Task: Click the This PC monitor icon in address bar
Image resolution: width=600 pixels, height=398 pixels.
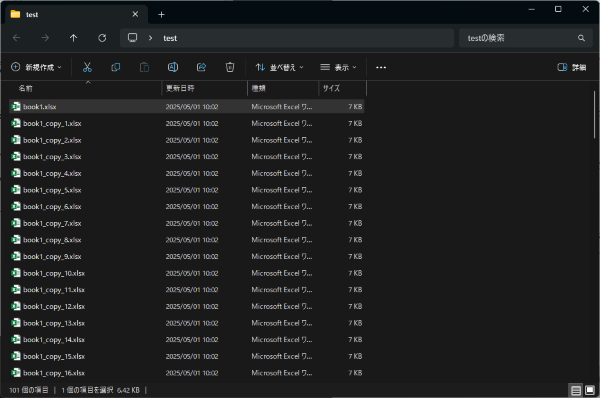Action: (x=132, y=38)
